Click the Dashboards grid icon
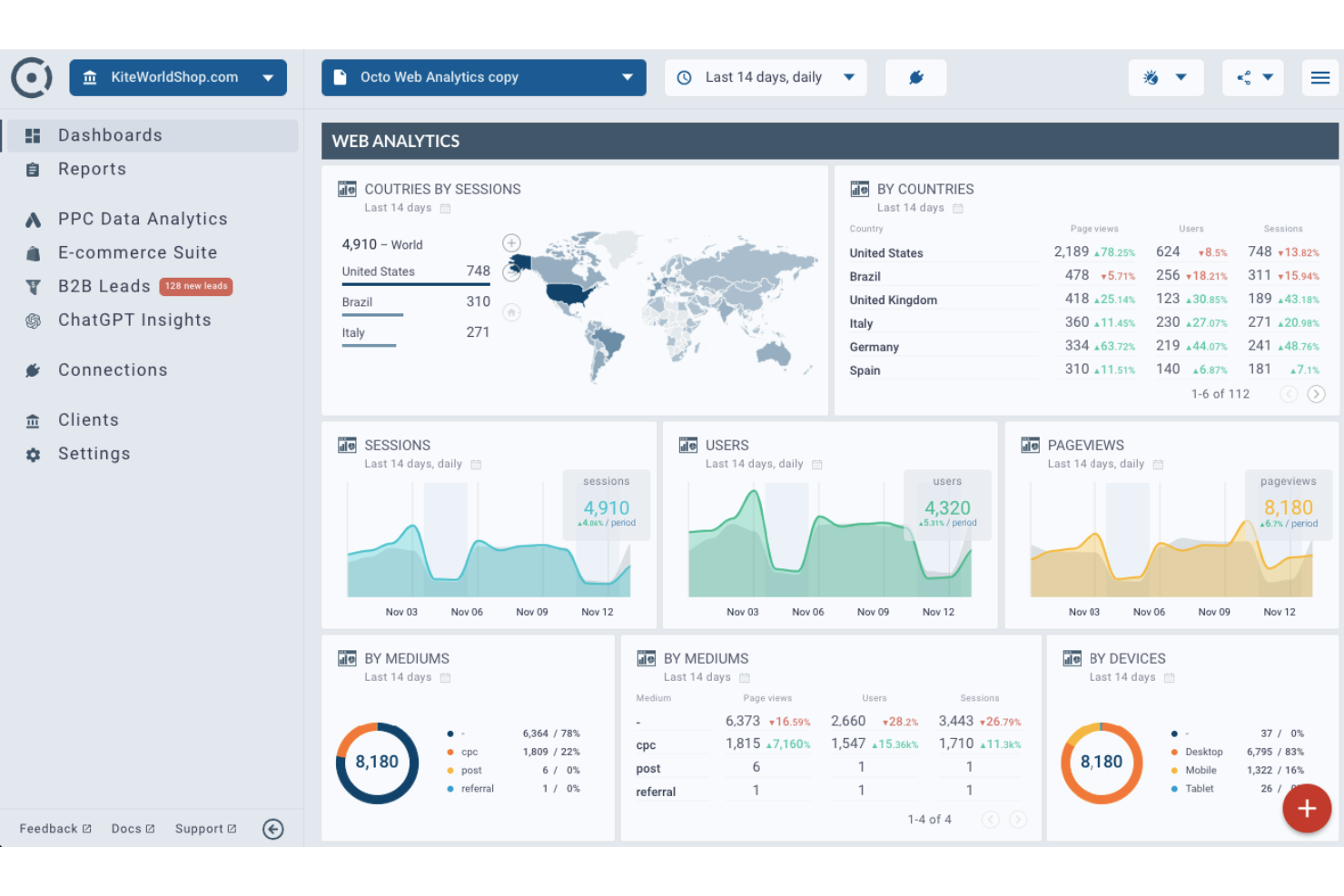This screenshot has height=896, width=1344. pos(33,135)
